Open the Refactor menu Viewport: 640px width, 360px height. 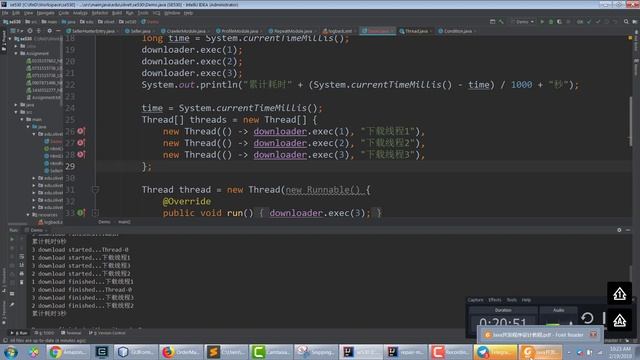(100, 13)
